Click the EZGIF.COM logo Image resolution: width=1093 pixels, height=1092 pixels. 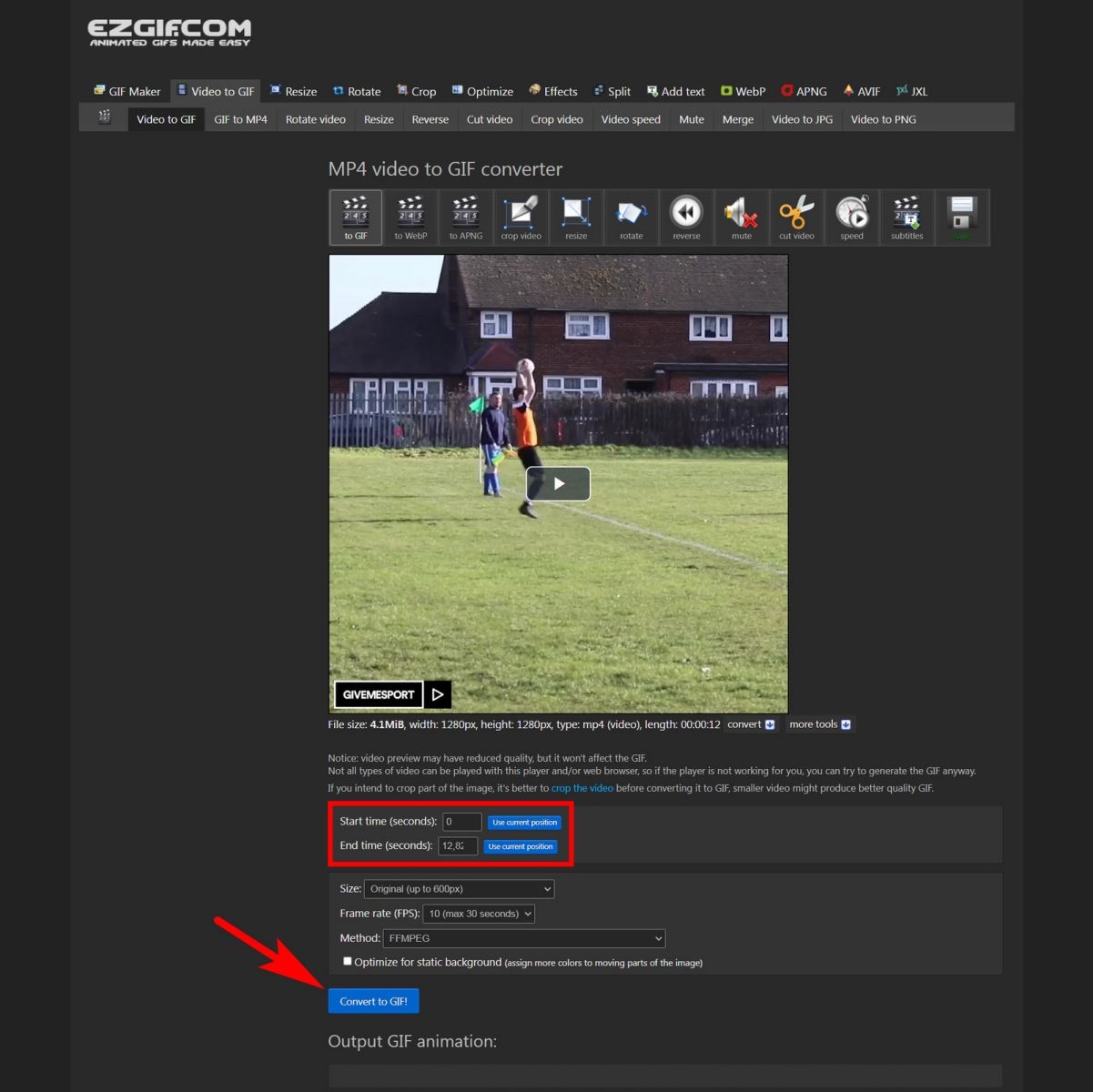point(169,33)
